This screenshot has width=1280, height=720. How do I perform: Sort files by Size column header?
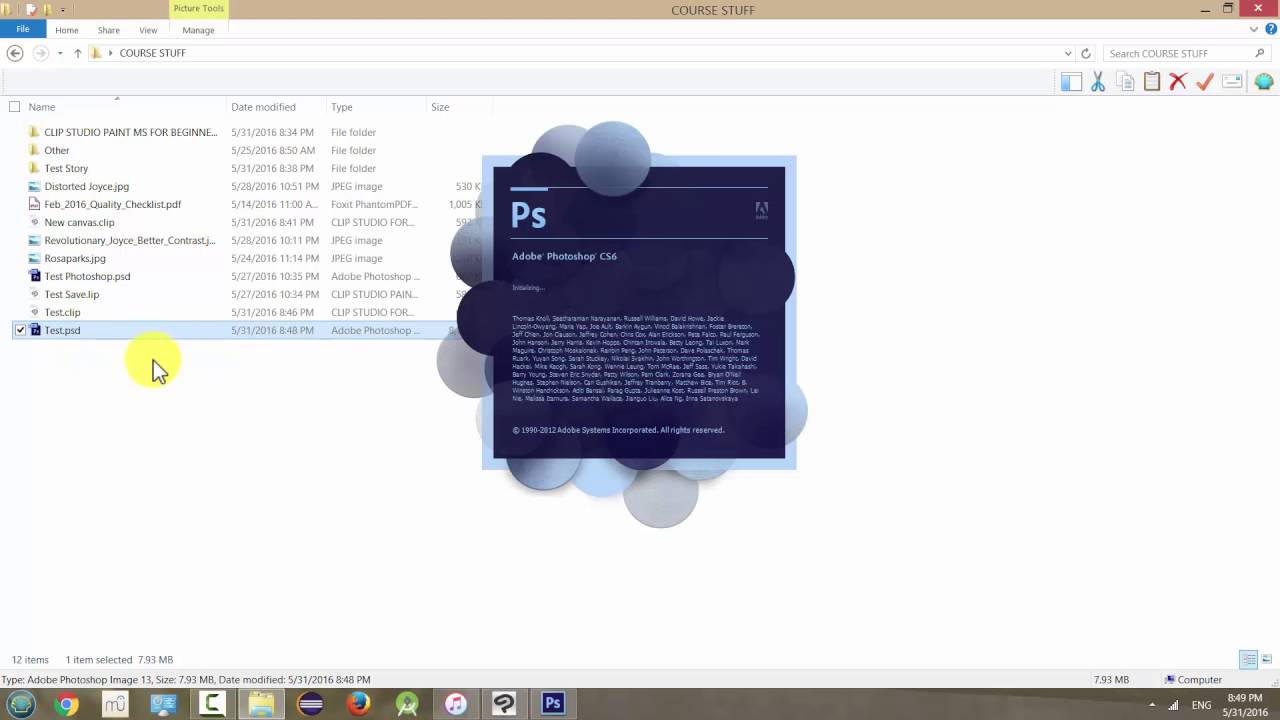click(x=440, y=107)
